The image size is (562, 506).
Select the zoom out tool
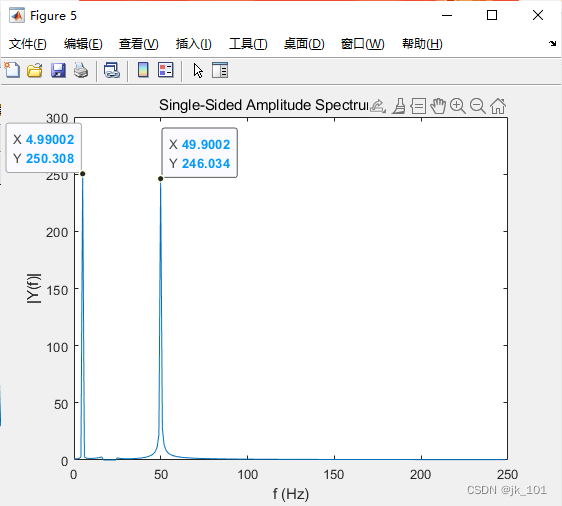[x=478, y=106]
